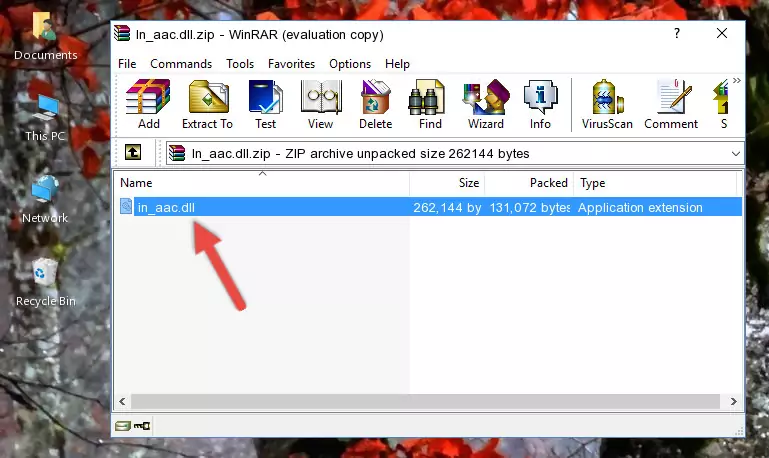Click the horizontal scrollbar left arrow

pyautogui.click(x=122, y=401)
